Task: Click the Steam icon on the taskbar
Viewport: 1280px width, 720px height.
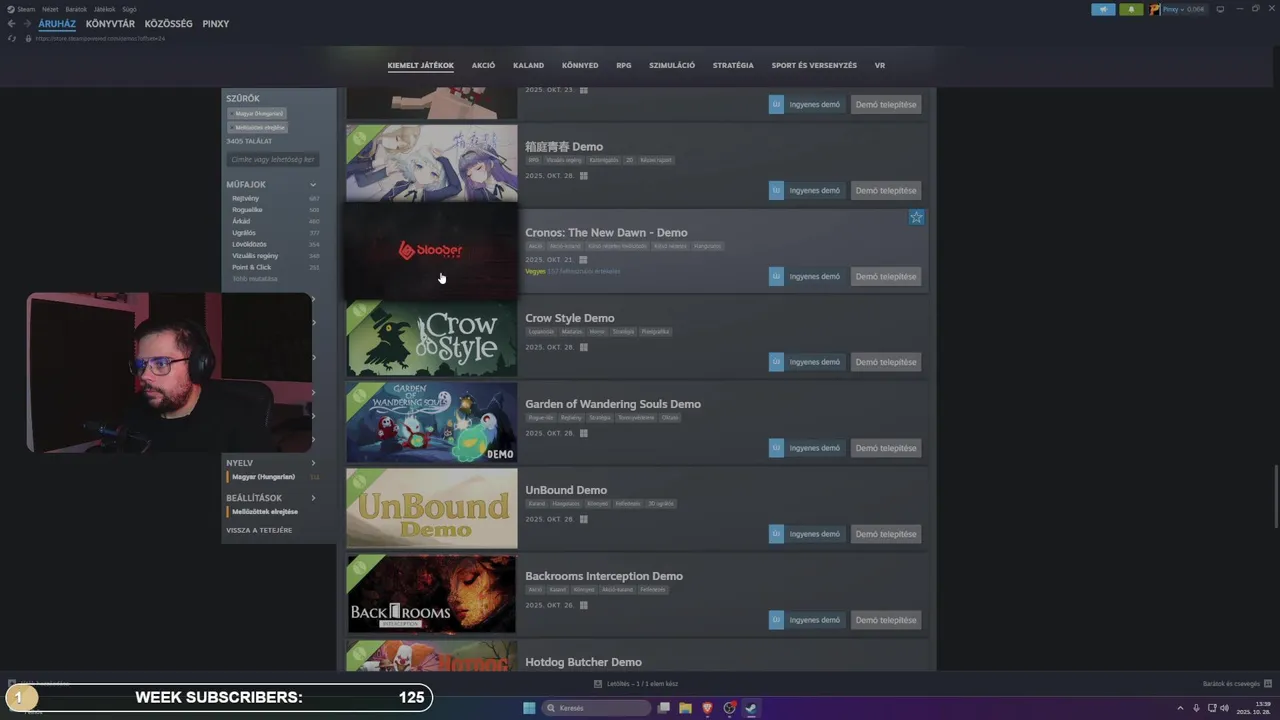Action: (x=751, y=708)
